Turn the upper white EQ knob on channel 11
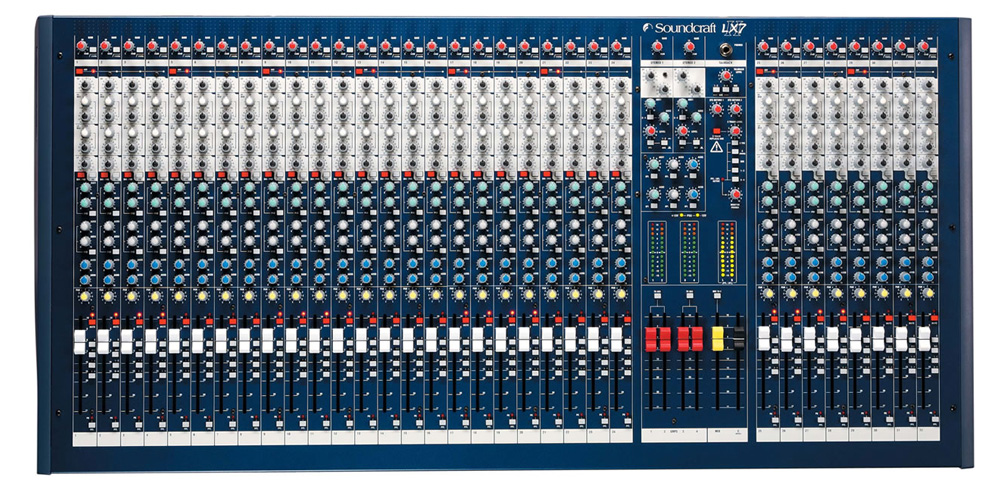The image size is (1000, 488). coord(319,101)
